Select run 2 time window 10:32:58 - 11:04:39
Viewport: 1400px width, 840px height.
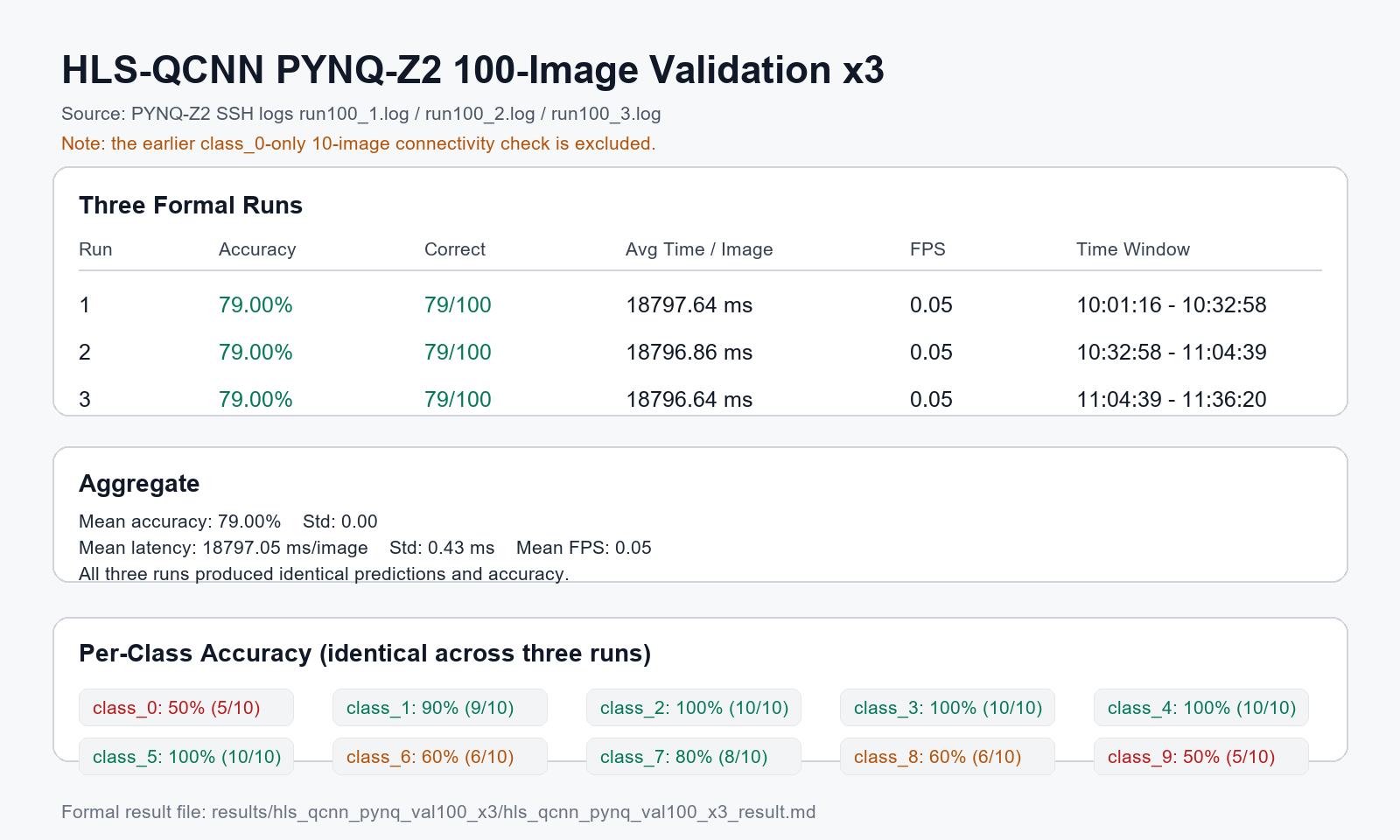(1172, 353)
